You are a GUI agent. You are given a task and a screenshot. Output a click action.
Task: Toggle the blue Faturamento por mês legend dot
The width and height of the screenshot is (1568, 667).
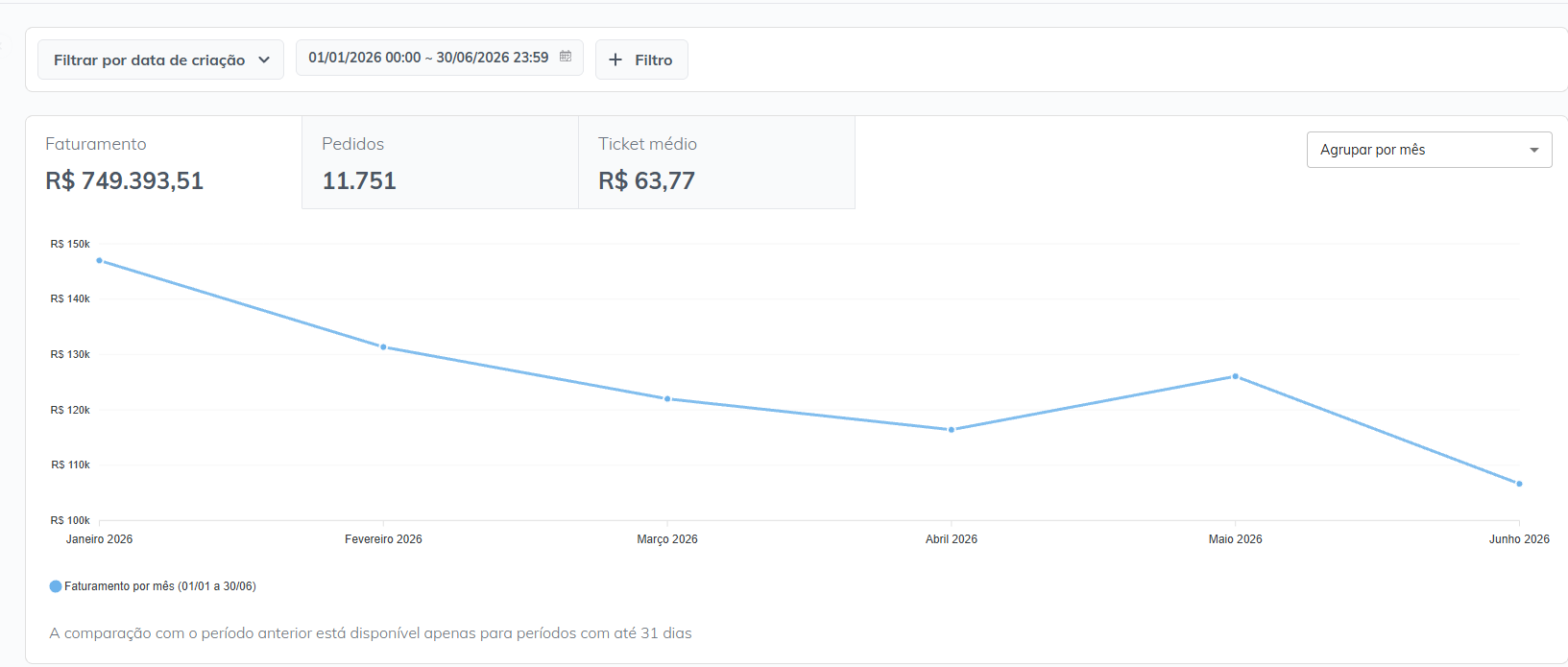click(56, 586)
